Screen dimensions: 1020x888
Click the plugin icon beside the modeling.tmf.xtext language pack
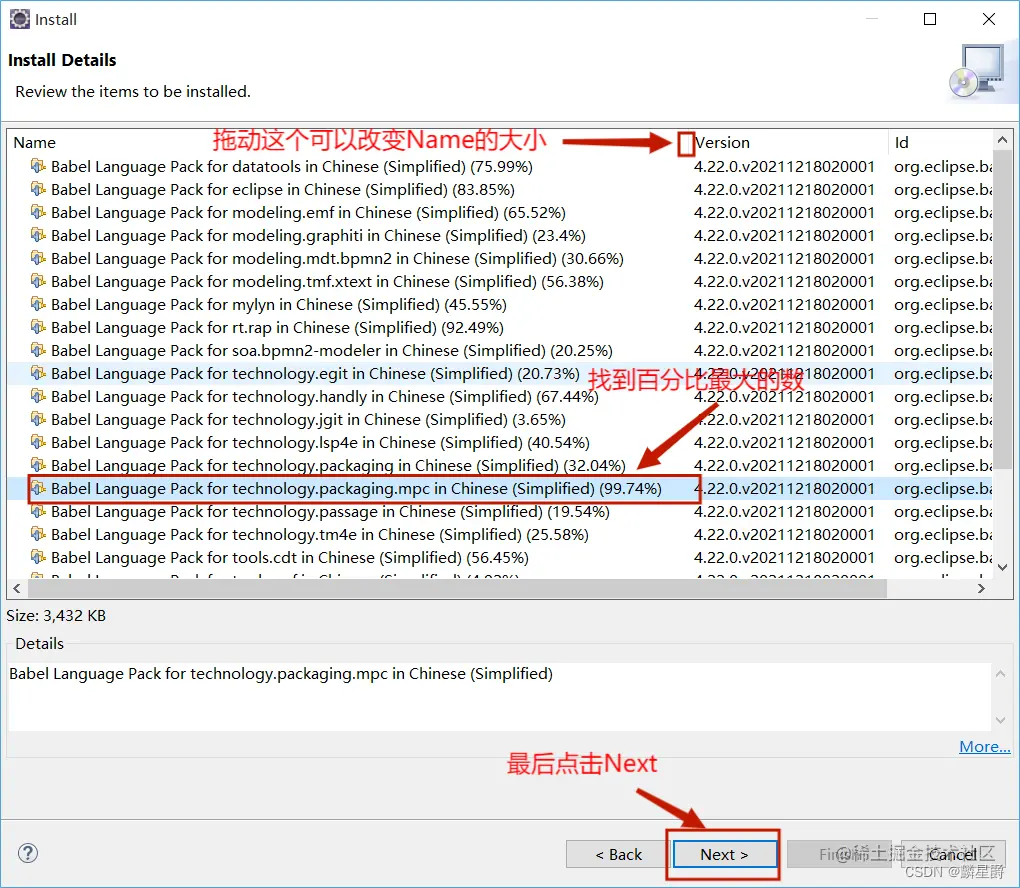tap(38, 281)
